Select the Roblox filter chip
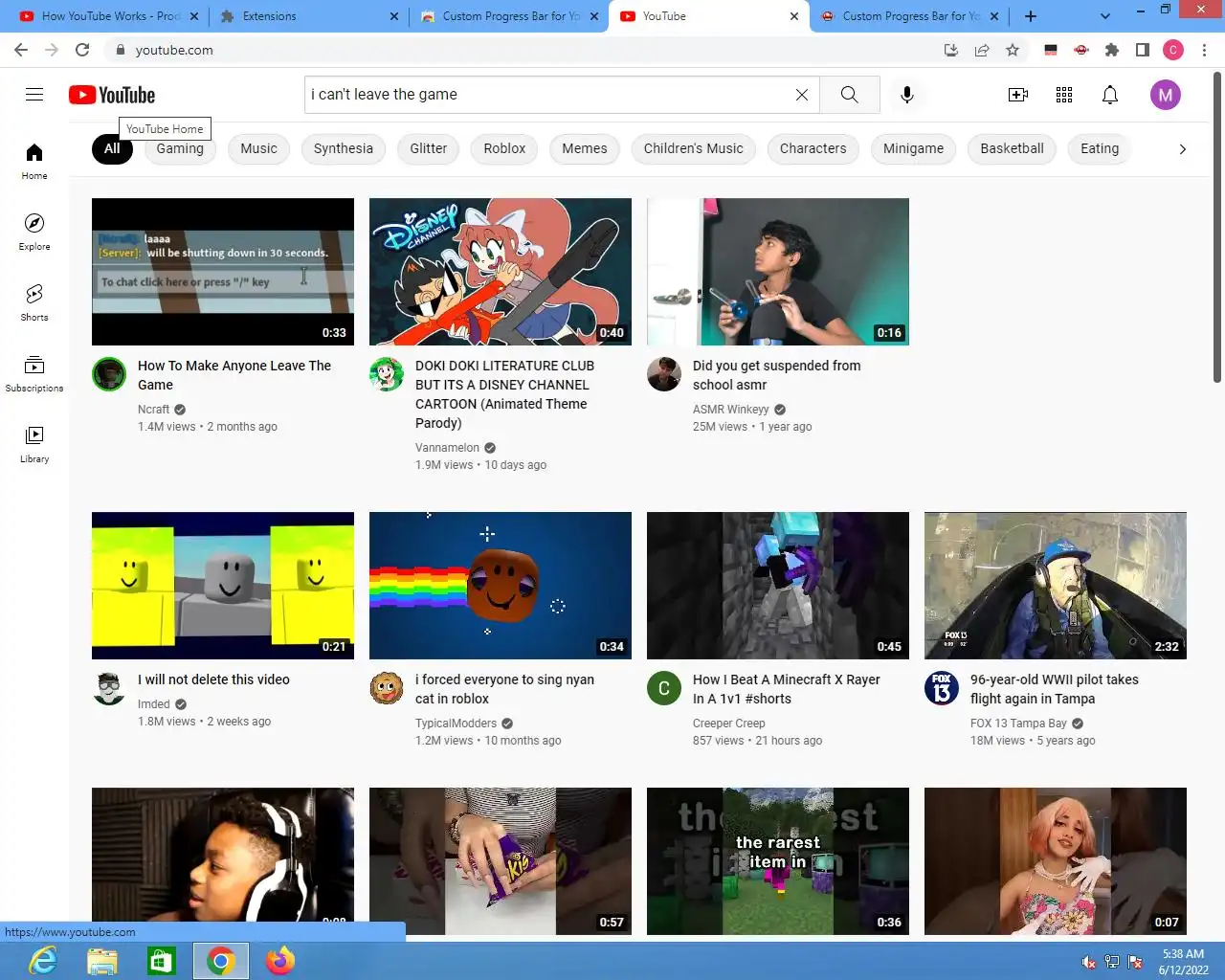The width and height of the screenshot is (1225, 980). 504,148
